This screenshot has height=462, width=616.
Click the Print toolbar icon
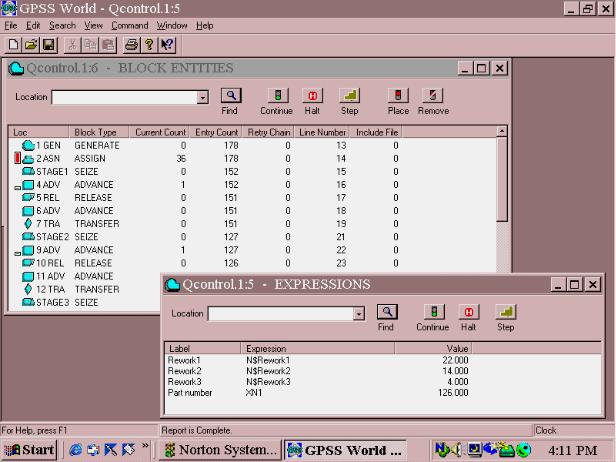coord(131,45)
